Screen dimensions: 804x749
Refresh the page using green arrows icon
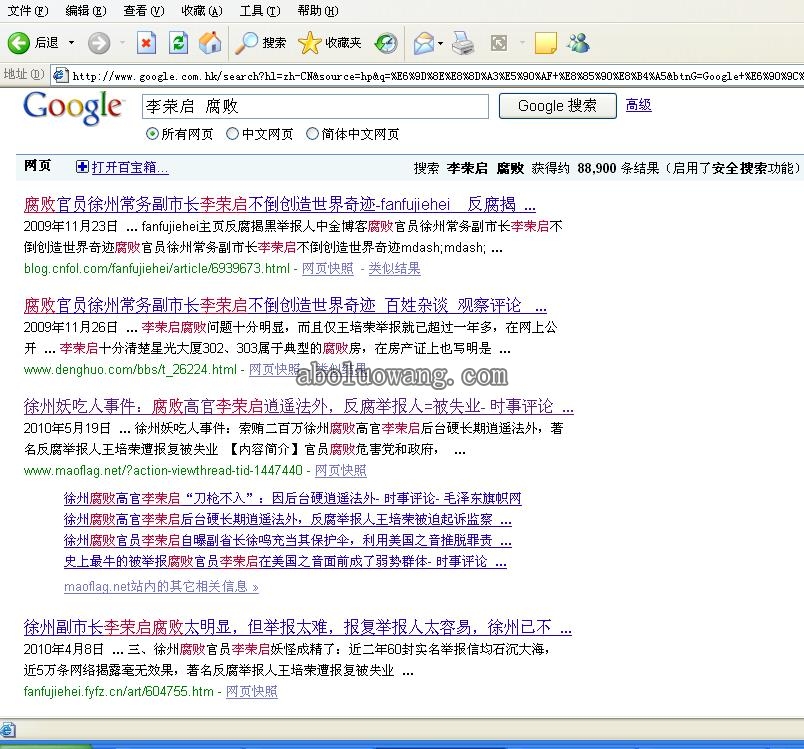[178, 43]
